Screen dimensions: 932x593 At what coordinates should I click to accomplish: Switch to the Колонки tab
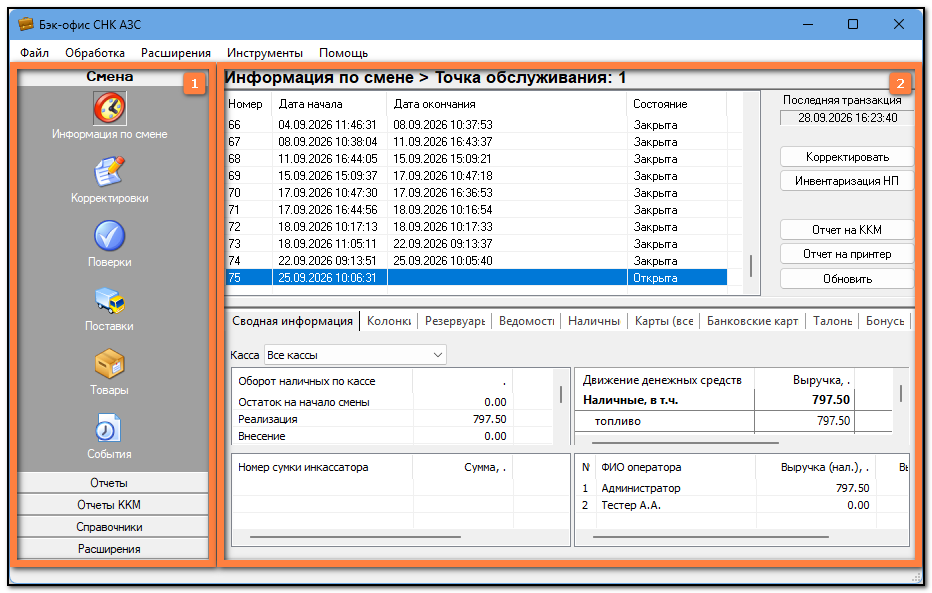pyautogui.click(x=389, y=321)
